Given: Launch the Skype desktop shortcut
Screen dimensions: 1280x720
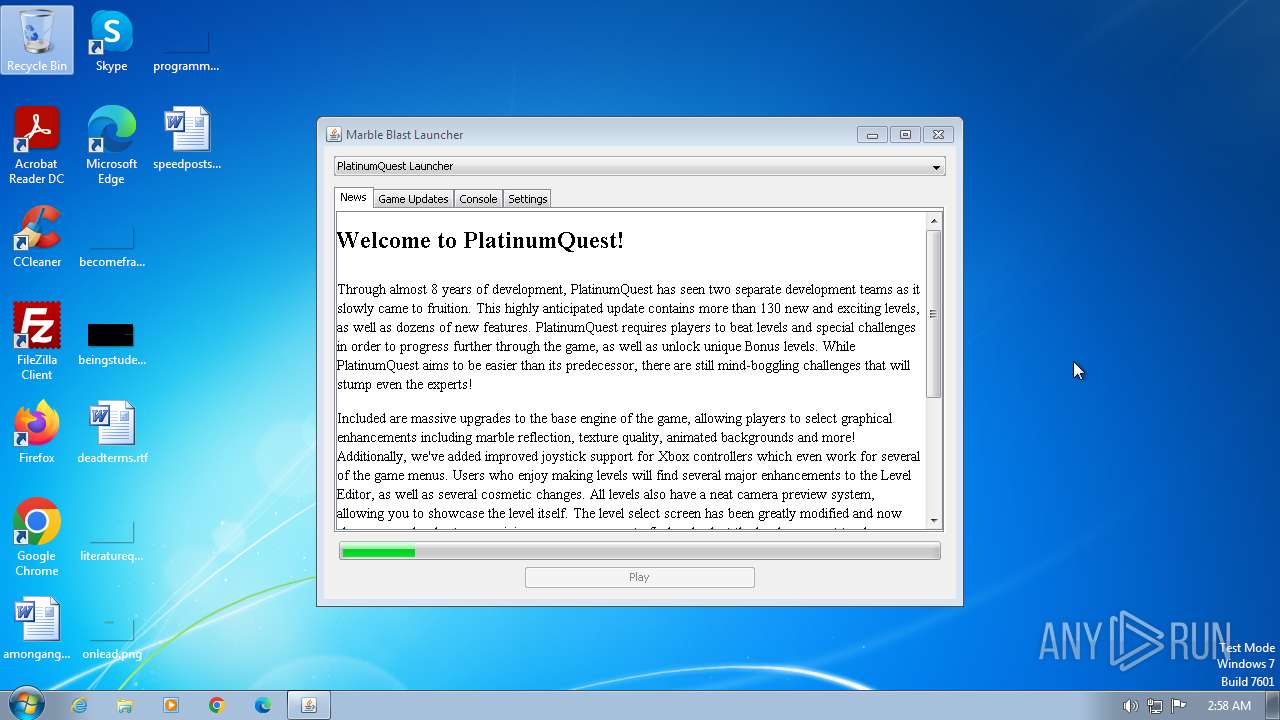Looking at the screenshot, I should click(111, 40).
